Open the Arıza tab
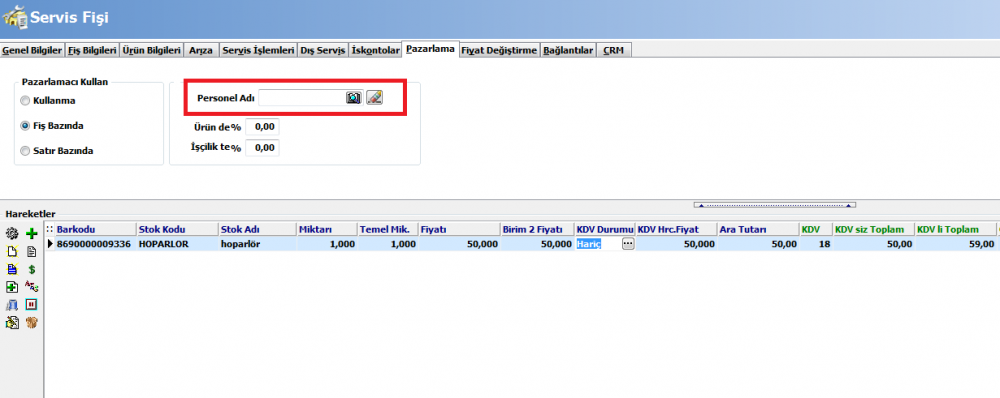Viewport: 1000px width, 398px height. pos(202,50)
